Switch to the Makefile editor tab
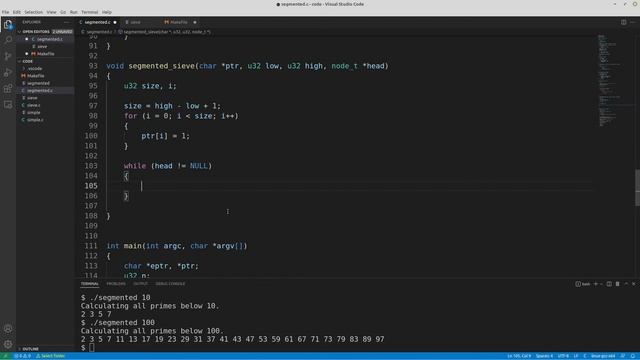Viewport: 640px width, 360px height. [179, 22]
